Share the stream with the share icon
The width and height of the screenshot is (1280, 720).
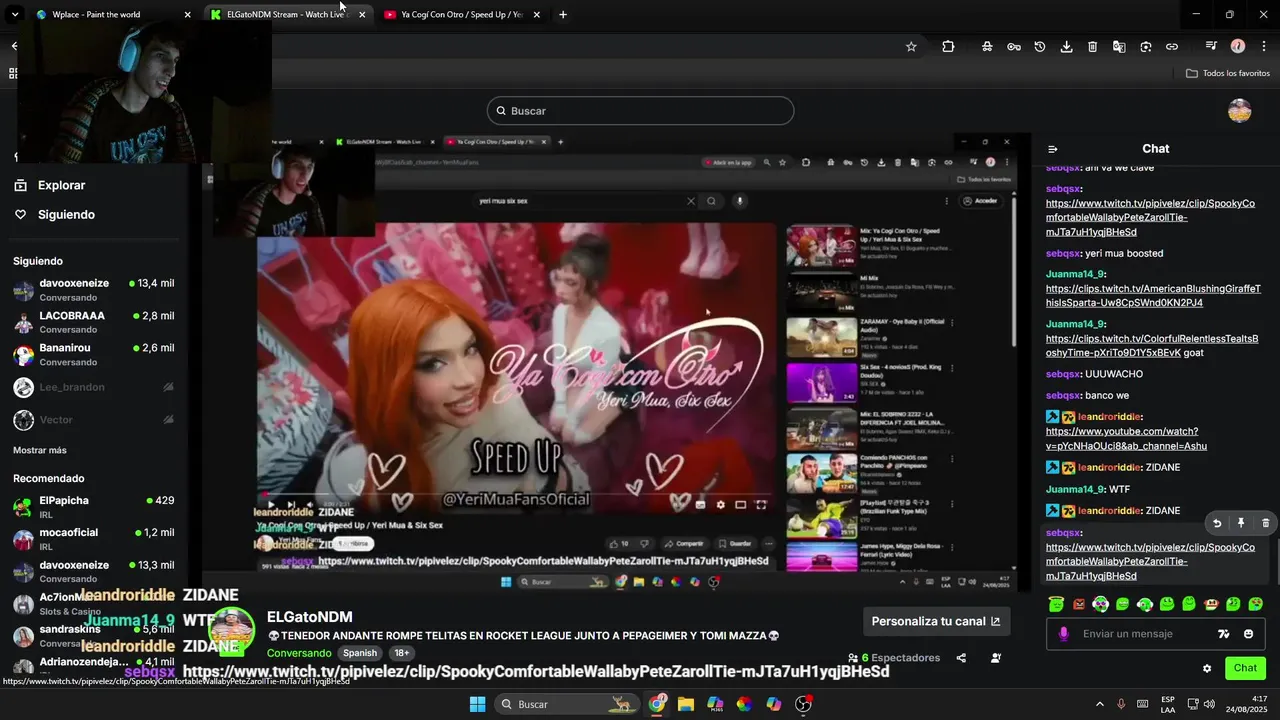click(961, 658)
